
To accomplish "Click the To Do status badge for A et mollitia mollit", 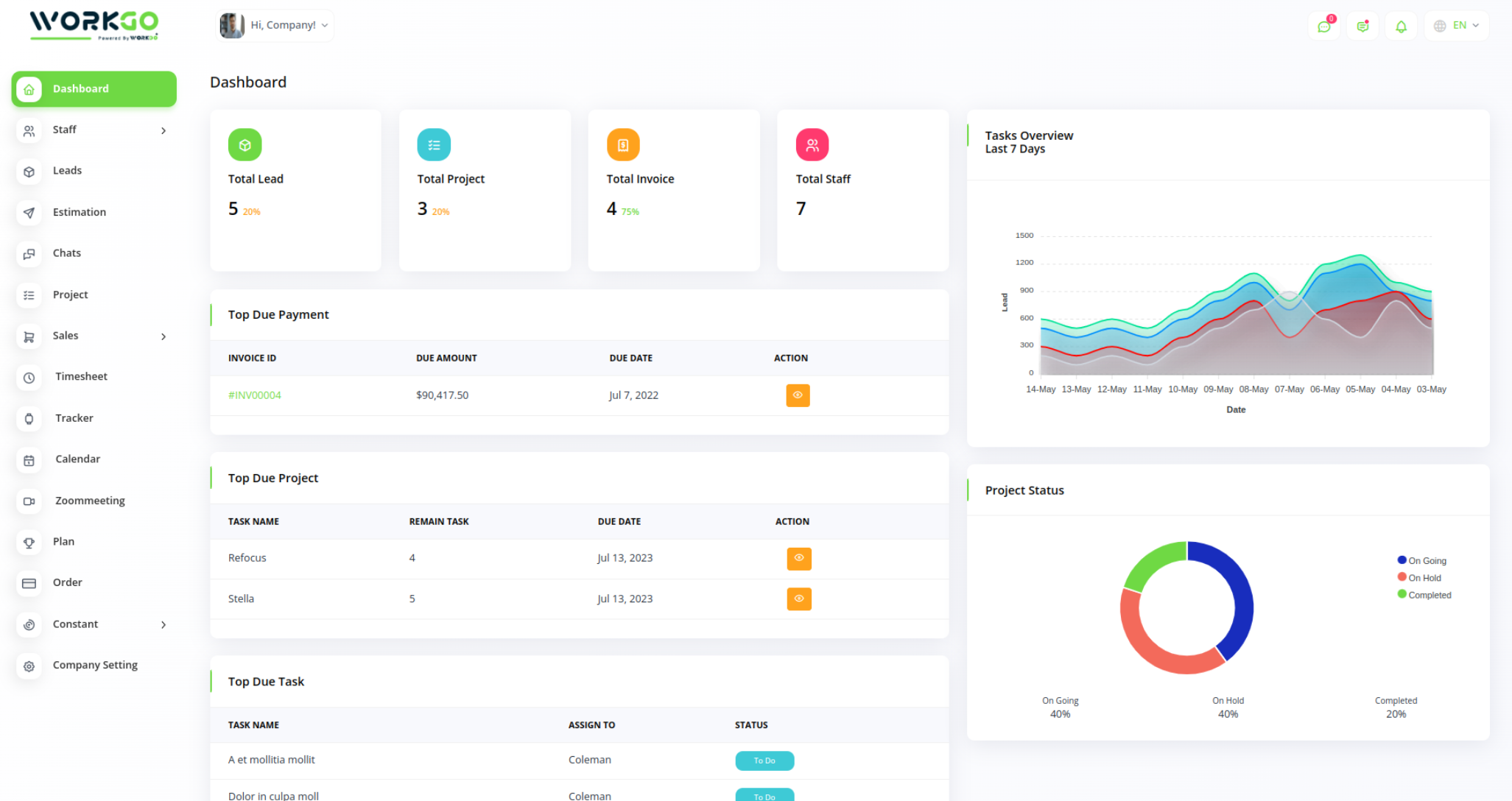I will coord(764,761).
